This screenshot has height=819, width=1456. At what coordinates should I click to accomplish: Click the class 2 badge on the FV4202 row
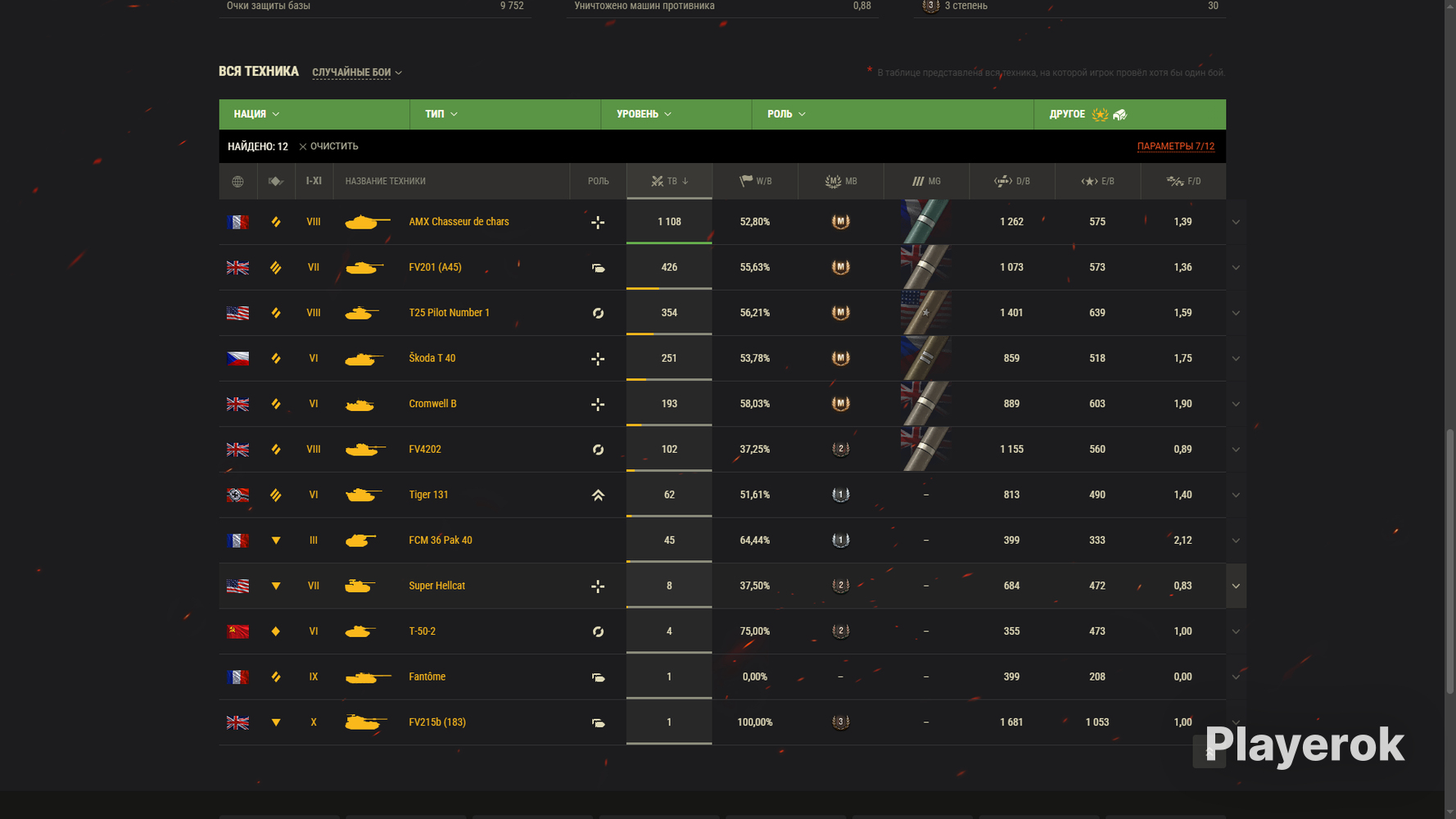tap(840, 449)
